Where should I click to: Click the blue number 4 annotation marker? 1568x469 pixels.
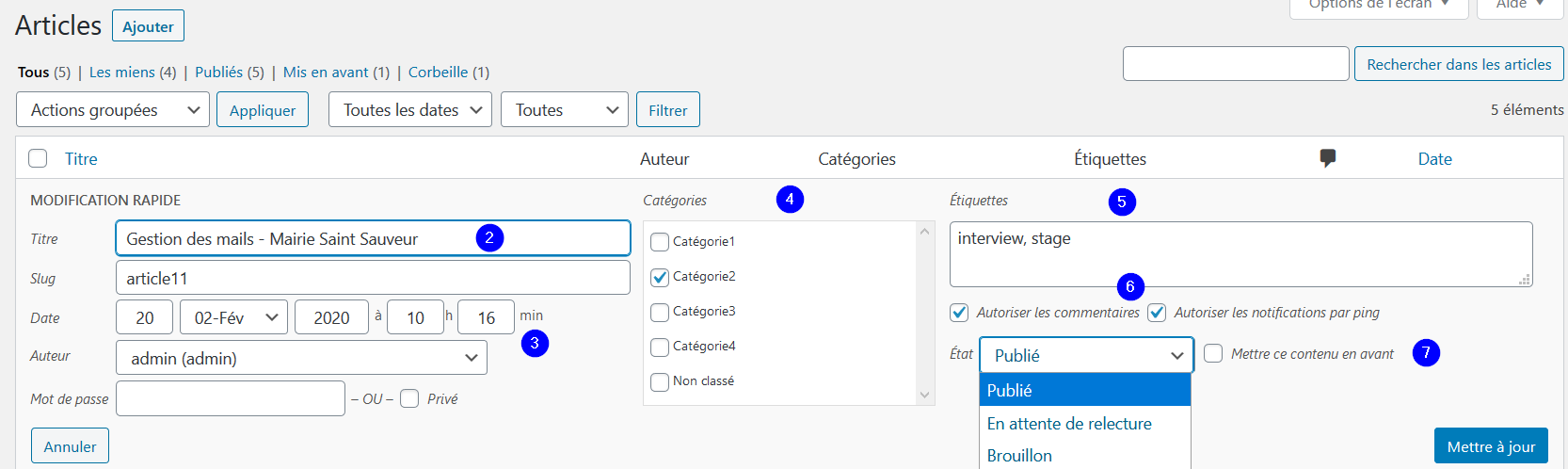[x=790, y=200]
